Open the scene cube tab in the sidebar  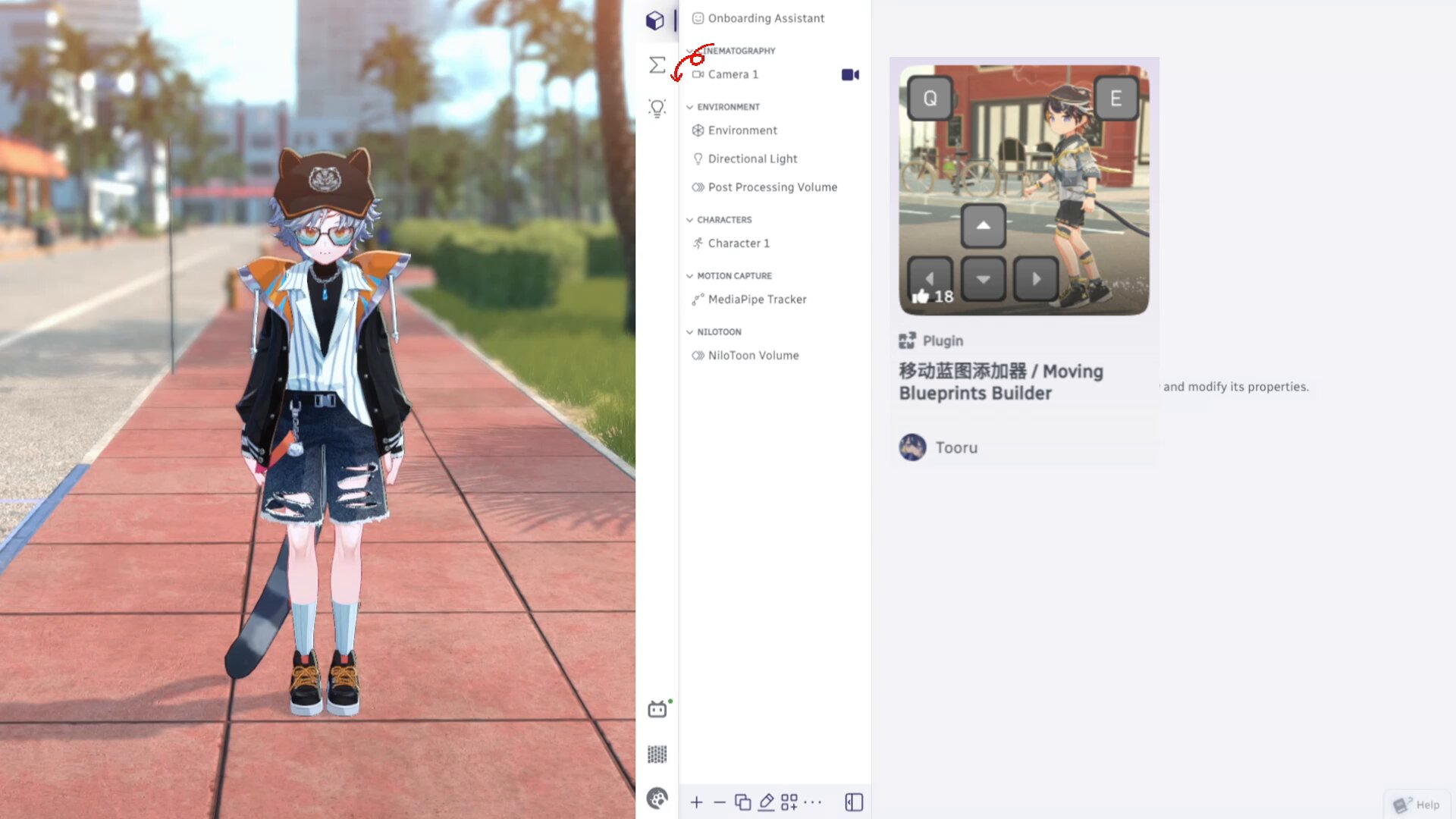click(655, 20)
